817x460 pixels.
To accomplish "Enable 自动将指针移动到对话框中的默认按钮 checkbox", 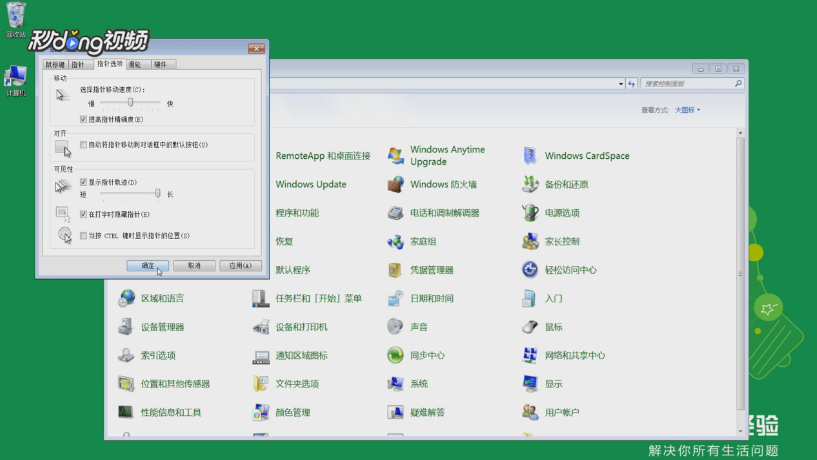I will click(x=83, y=145).
